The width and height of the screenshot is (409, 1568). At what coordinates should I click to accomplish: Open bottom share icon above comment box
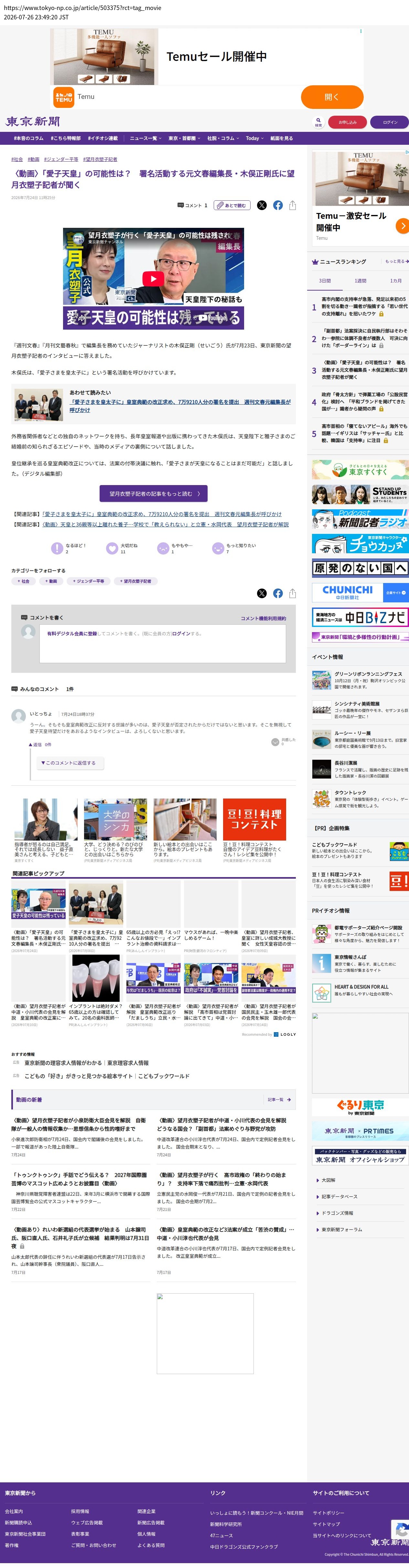(x=292, y=593)
